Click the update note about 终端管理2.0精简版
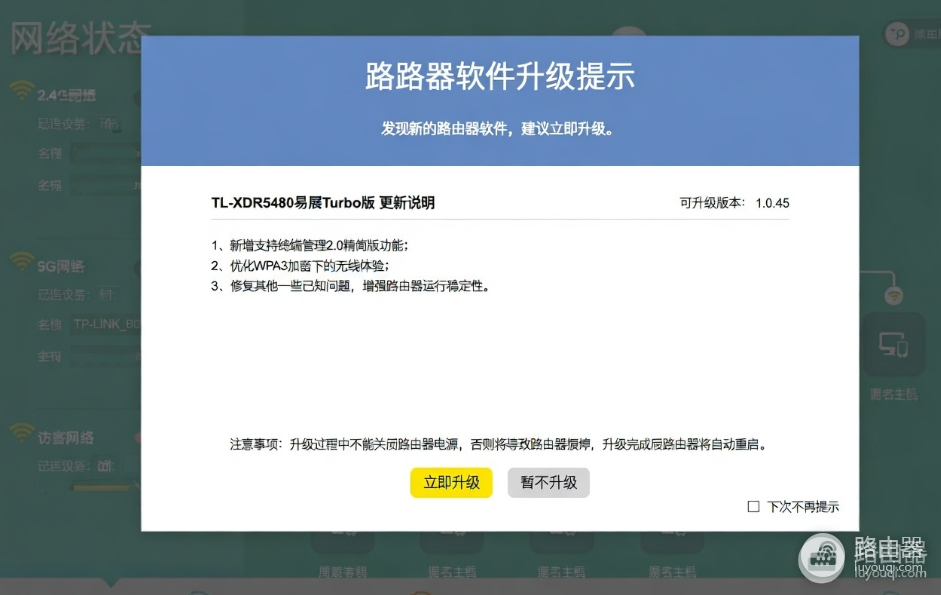This screenshot has width=941, height=595. [x=310, y=245]
